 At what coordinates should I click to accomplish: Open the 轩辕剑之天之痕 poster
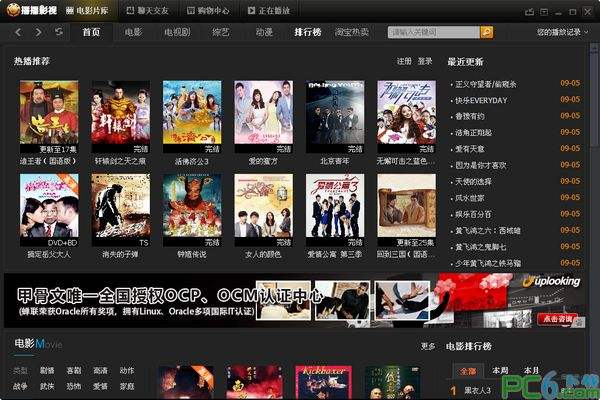[x=121, y=116]
